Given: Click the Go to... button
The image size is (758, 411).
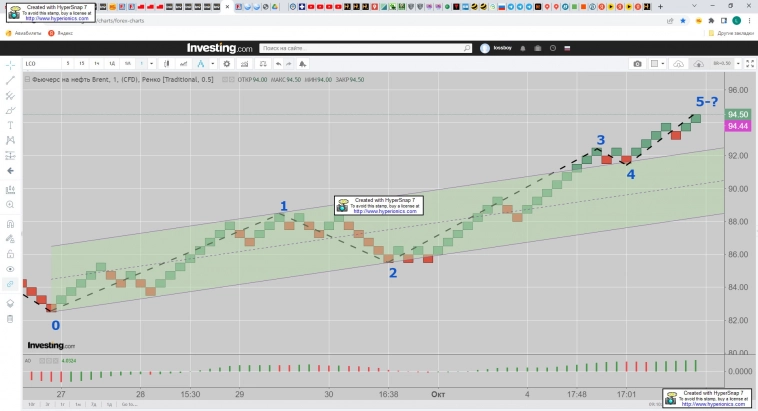Looking at the screenshot, I should [x=129, y=404].
